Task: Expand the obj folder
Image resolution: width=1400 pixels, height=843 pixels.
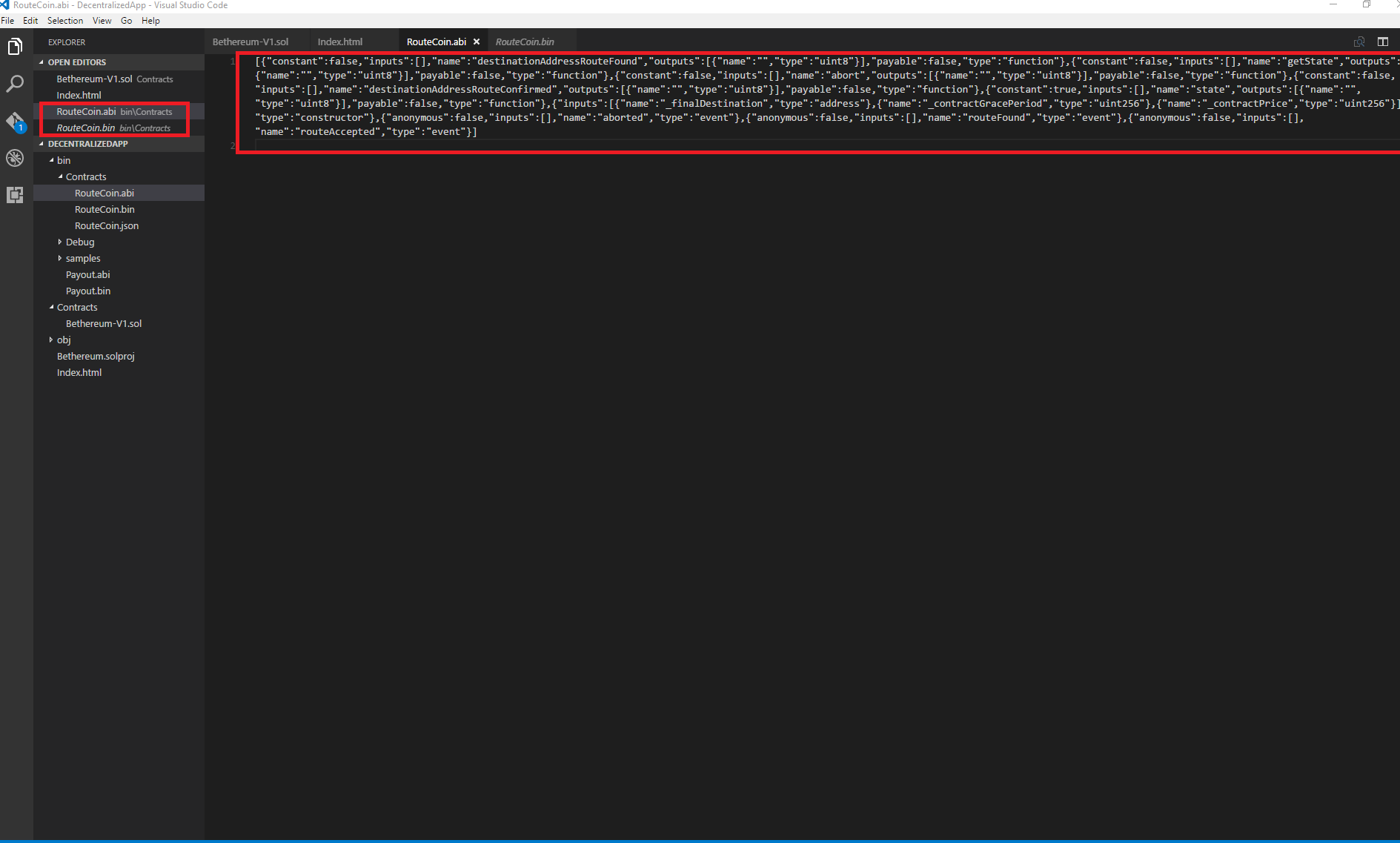Action: pos(51,340)
